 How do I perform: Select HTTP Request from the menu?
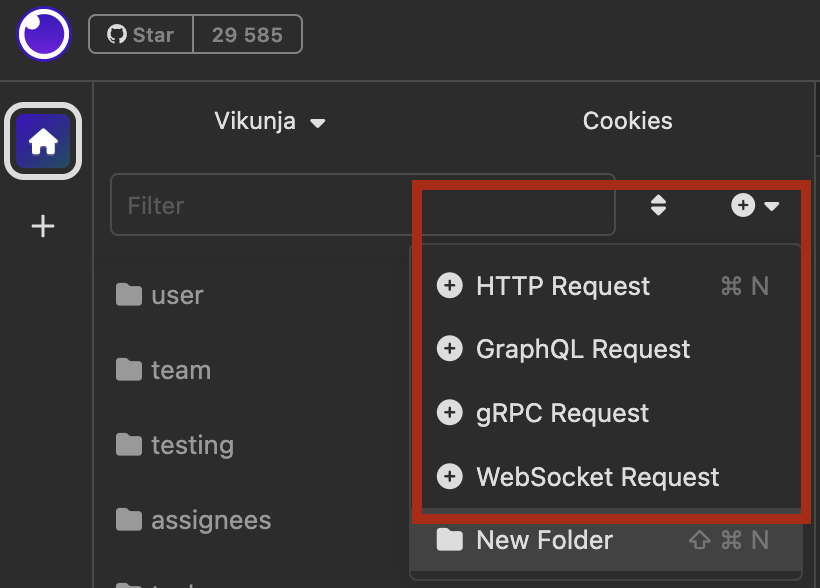(x=563, y=287)
